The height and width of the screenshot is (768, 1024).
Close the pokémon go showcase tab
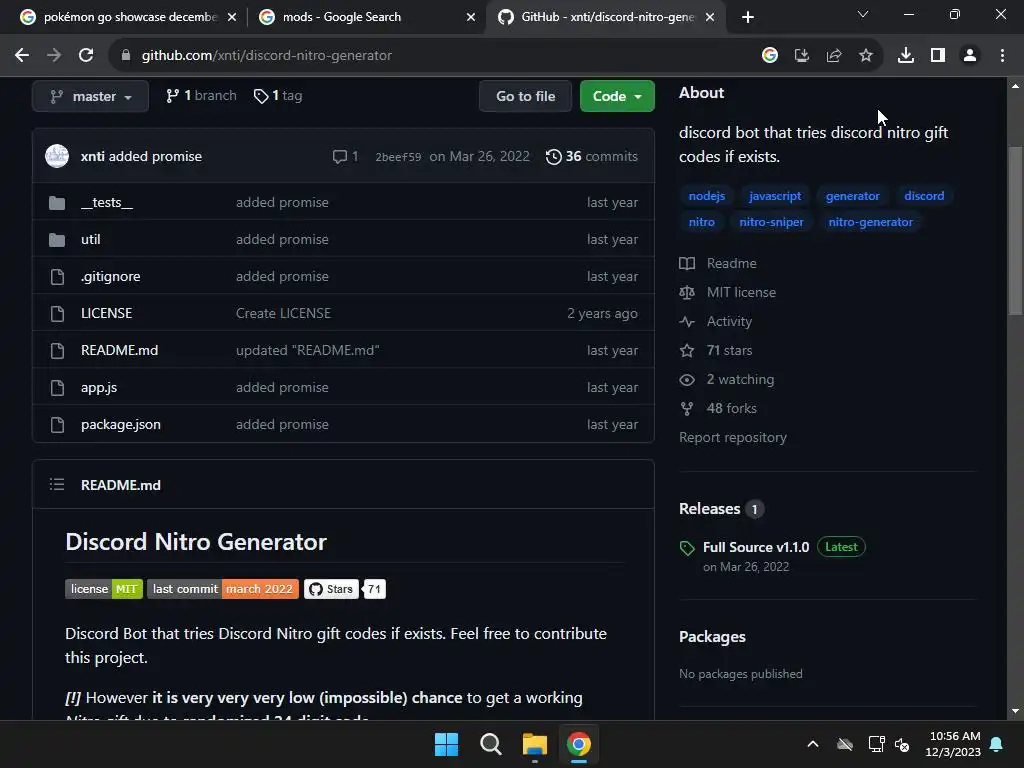232,17
